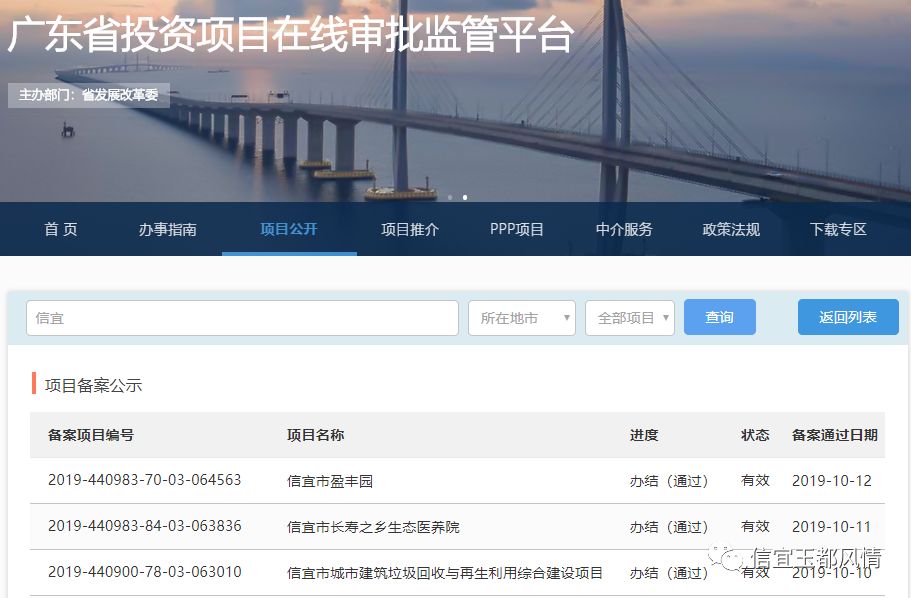Visit the 下载专区 download area

839,228
